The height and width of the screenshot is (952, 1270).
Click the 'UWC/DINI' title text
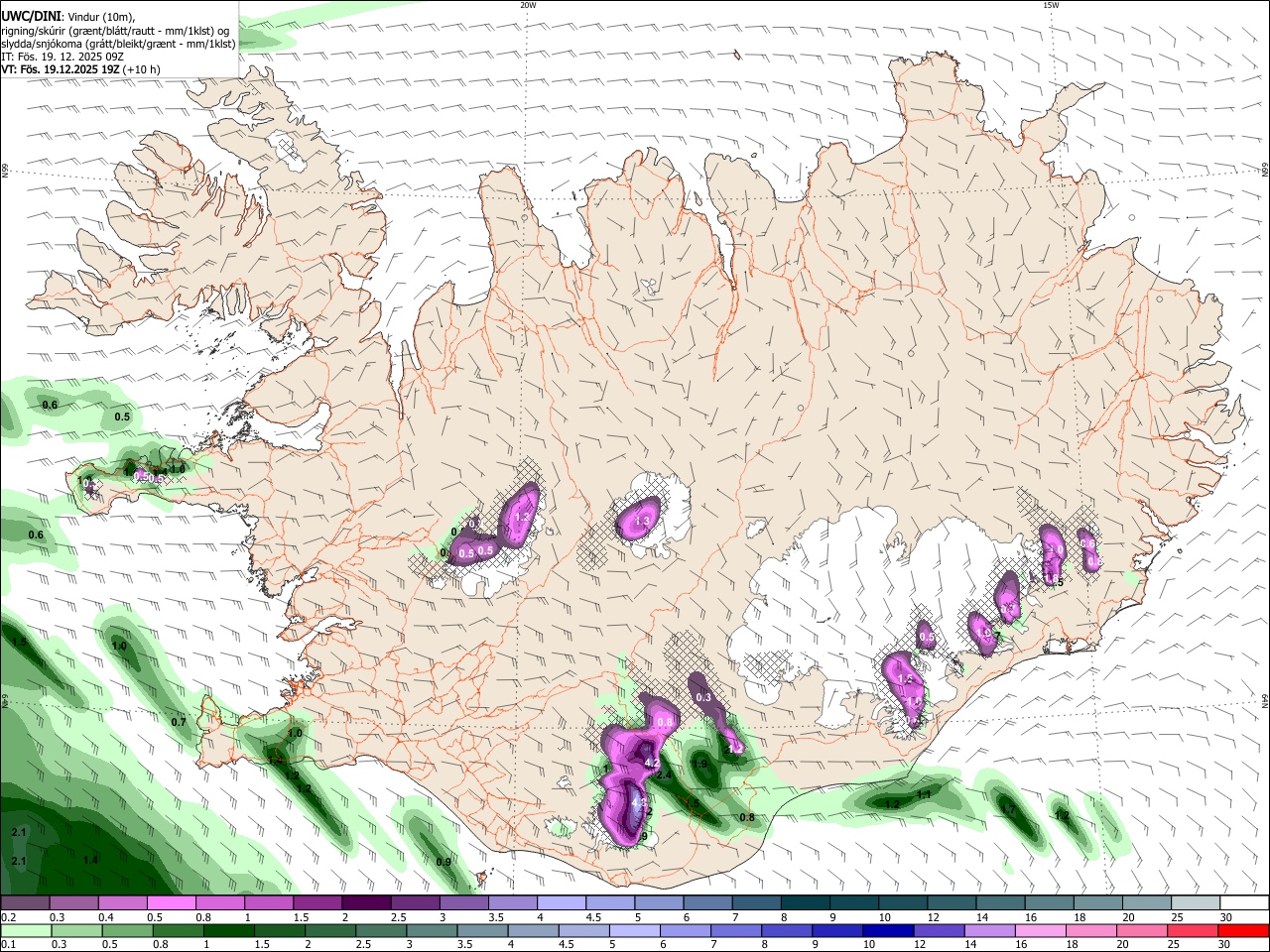(x=31, y=15)
